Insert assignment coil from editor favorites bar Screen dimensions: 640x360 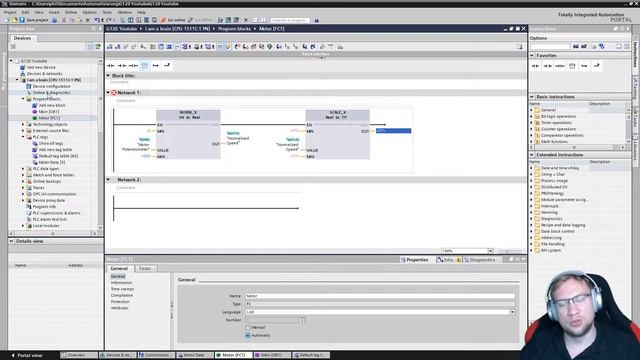(133, 65)
